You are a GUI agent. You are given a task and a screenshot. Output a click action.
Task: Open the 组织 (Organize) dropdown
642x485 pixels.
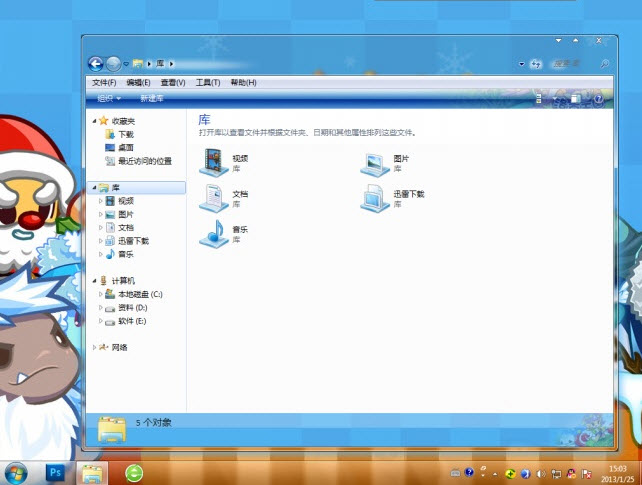109,98
